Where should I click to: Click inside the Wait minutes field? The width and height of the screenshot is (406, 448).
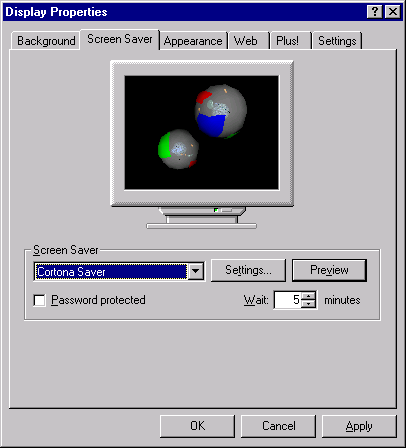[x=288, y=300]
